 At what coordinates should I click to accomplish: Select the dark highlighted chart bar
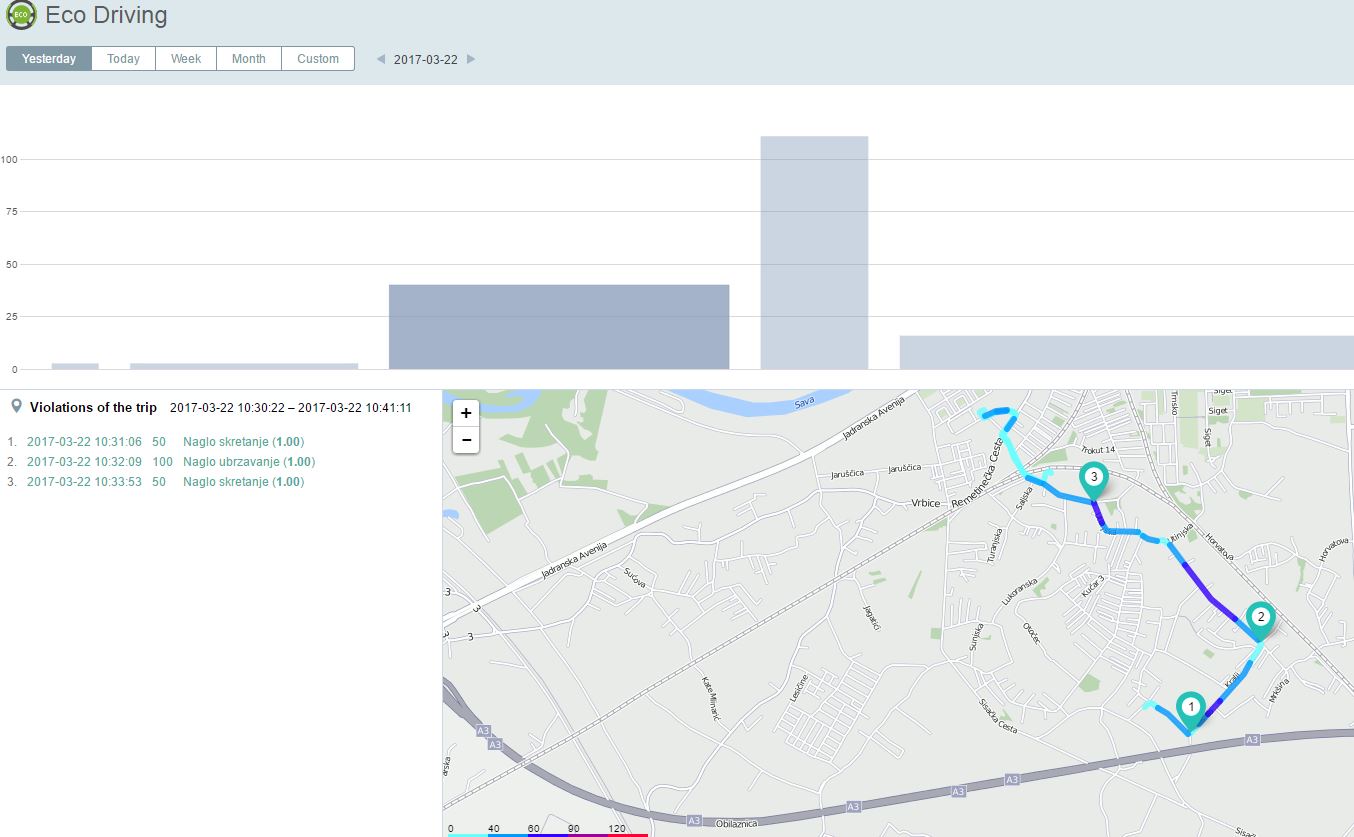558,327
